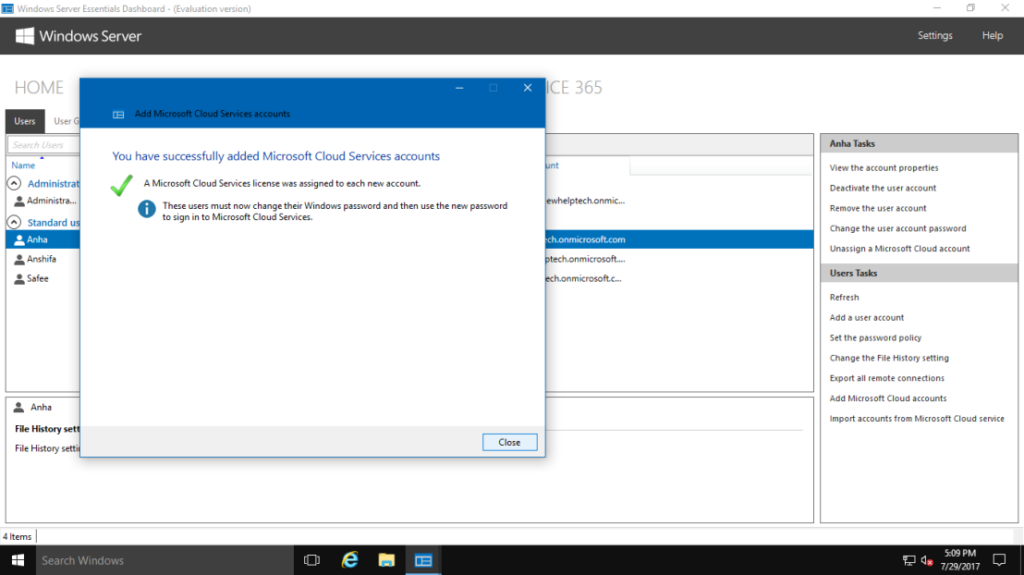Click Add a user account task
The width and height of the screenshot is (1024, 575).
click(x=867, y=318)
